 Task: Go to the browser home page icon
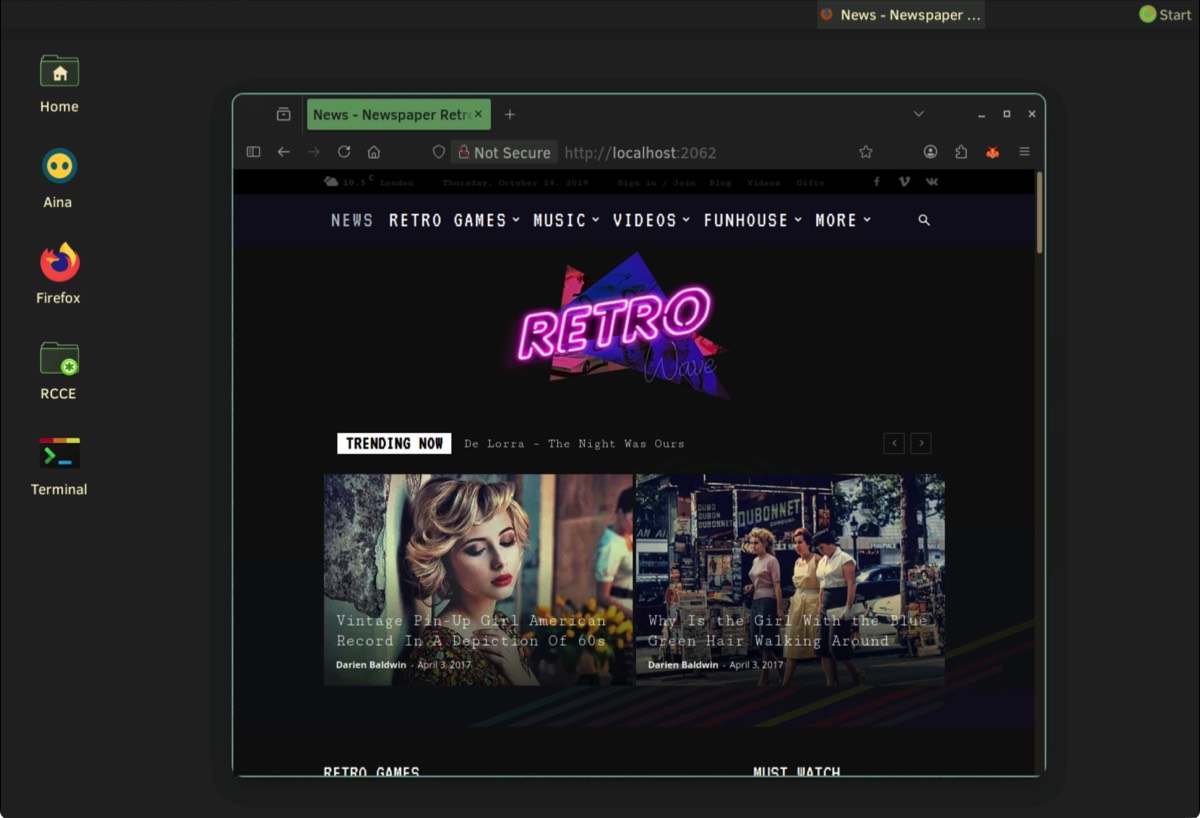(374, 152)
